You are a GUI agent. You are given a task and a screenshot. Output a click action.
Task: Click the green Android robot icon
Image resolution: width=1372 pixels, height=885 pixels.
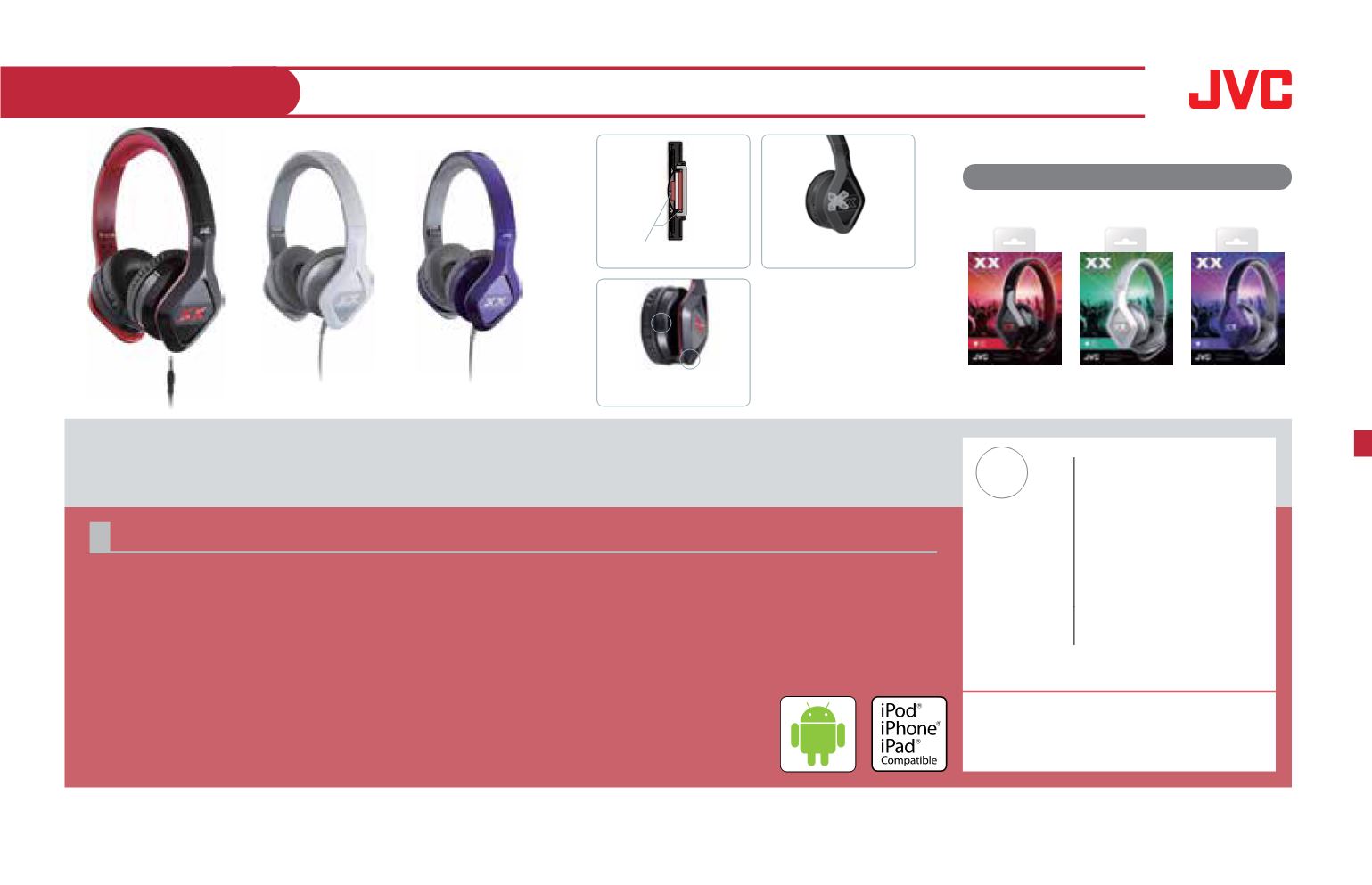click(x=817, y=733)
